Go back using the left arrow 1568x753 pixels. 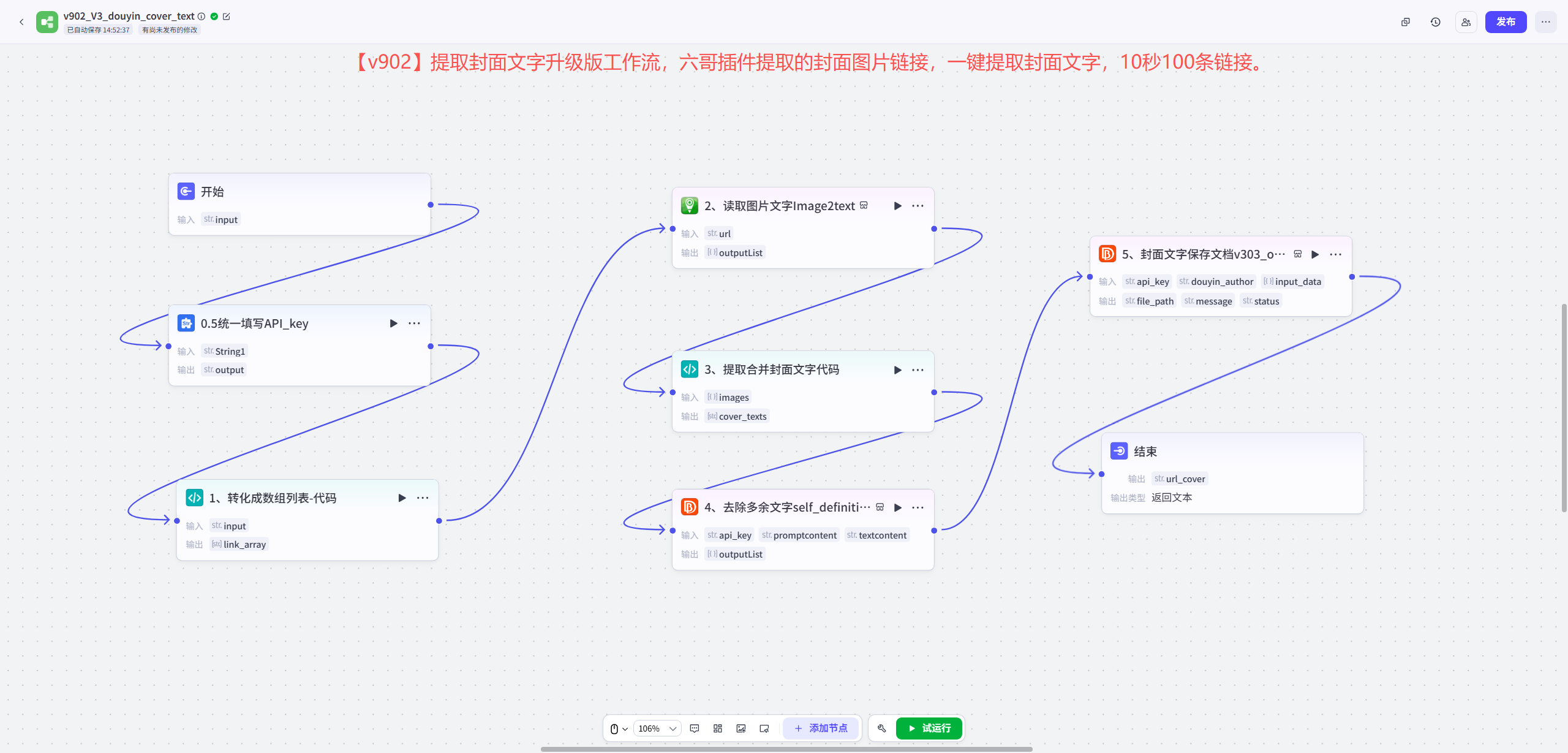(x=21, y=22)
